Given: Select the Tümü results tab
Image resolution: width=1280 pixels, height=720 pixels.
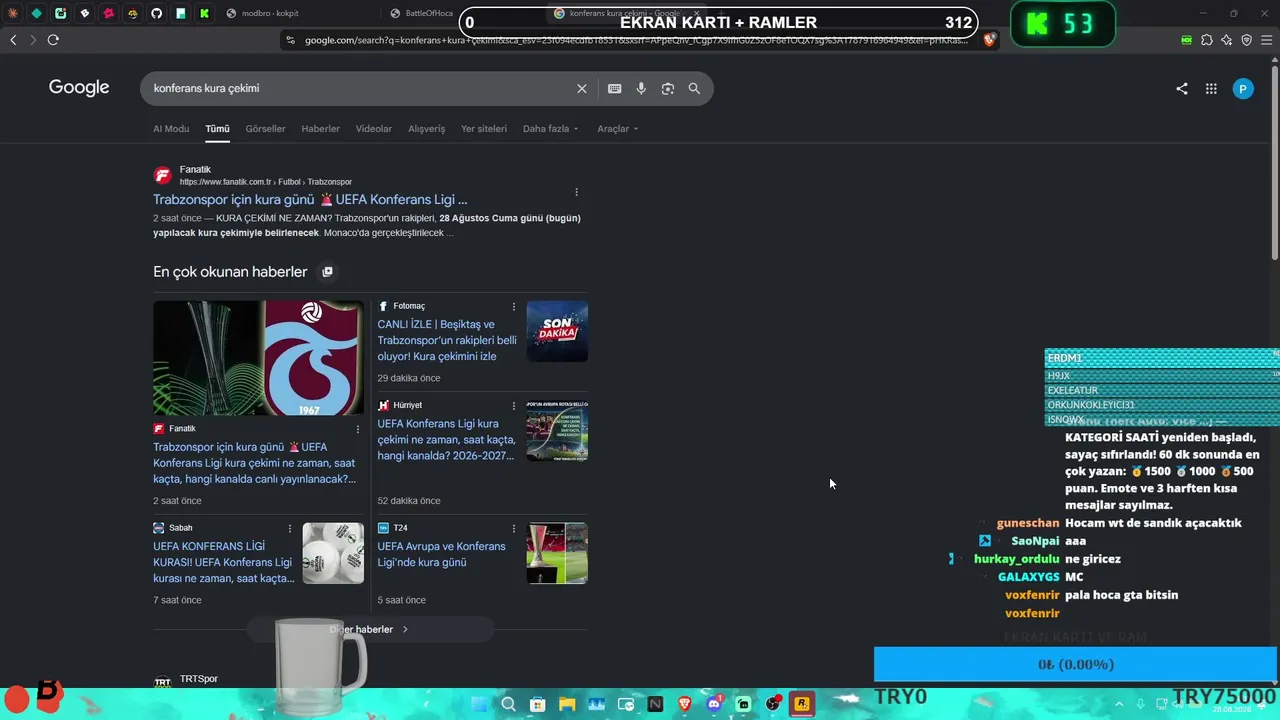Looking at the screenshot, I should tap(217, 129).
